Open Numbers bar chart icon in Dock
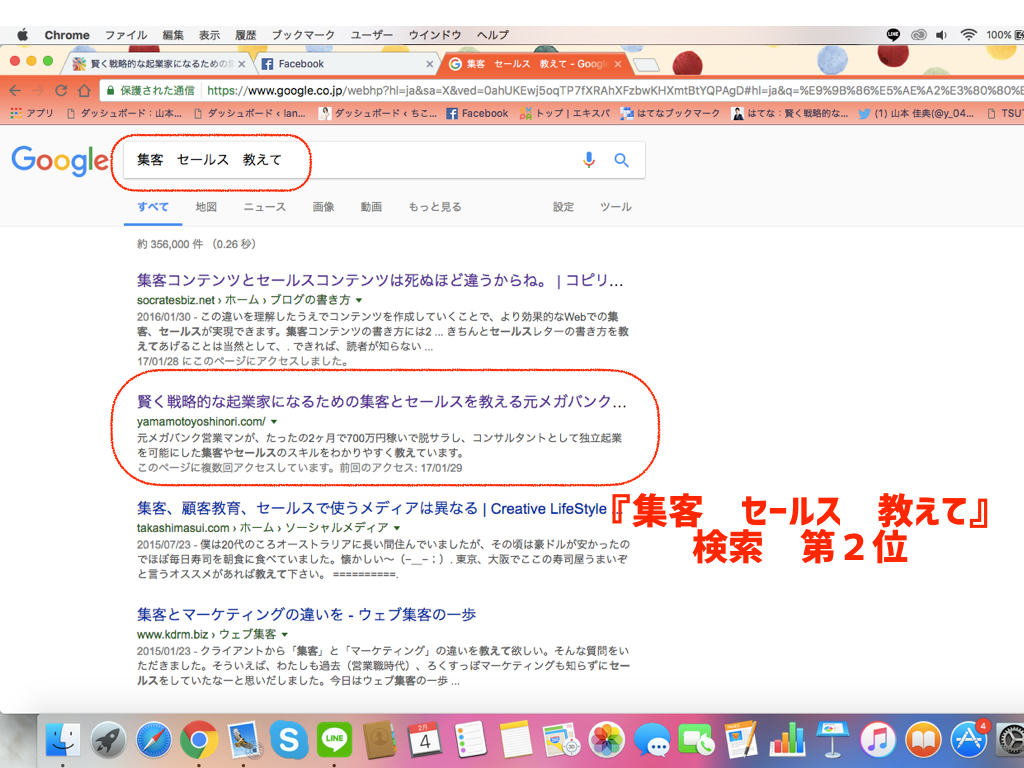The height and width of the screenshot is (768, 1024). 788,741
